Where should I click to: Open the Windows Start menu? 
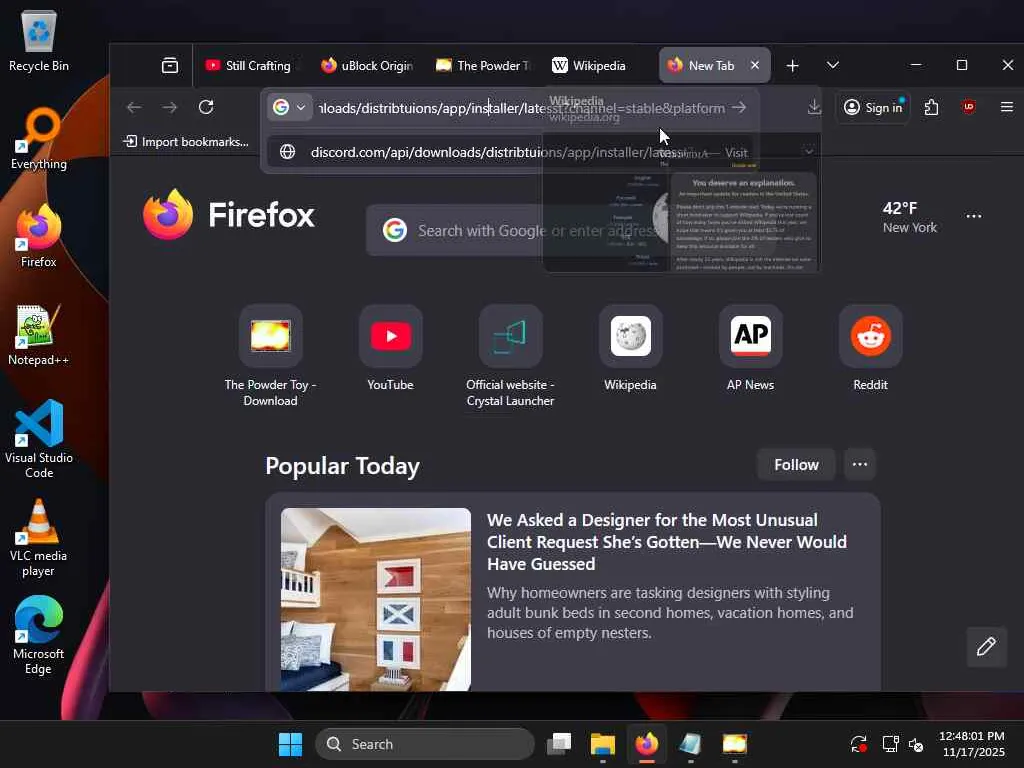tap(290, 744)
